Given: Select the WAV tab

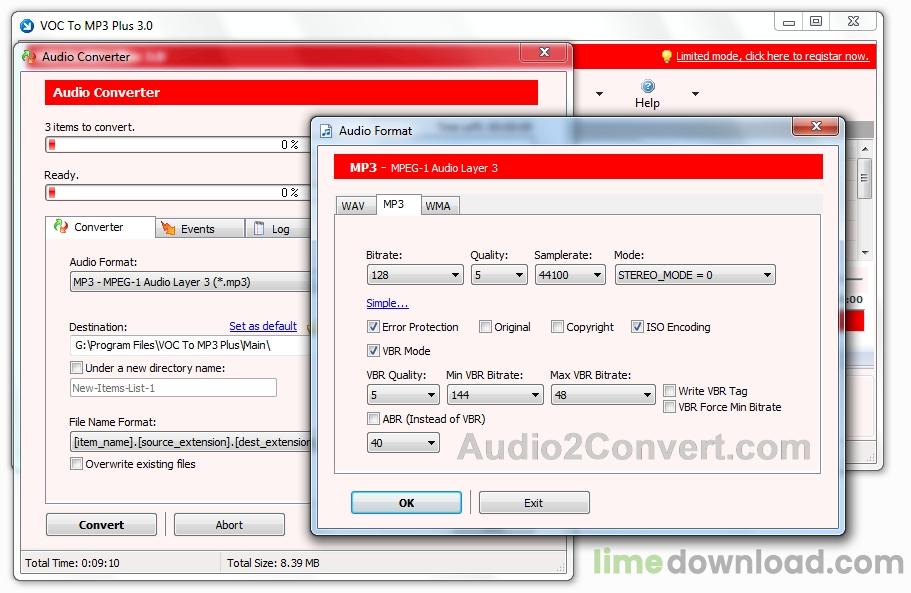Looking at the screenshot, I should coord(354,205).
